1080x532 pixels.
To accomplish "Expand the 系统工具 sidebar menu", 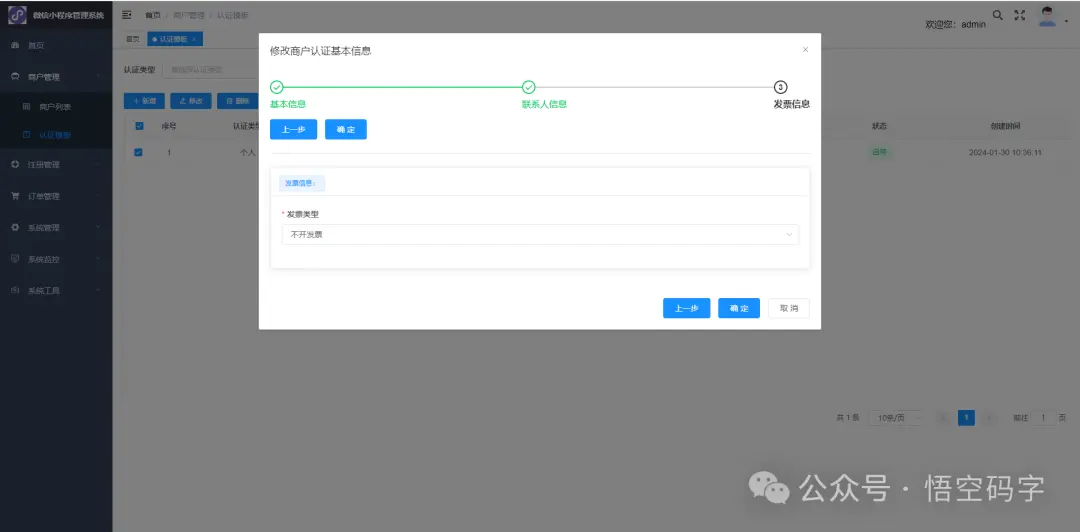I will tap(98, 290).
